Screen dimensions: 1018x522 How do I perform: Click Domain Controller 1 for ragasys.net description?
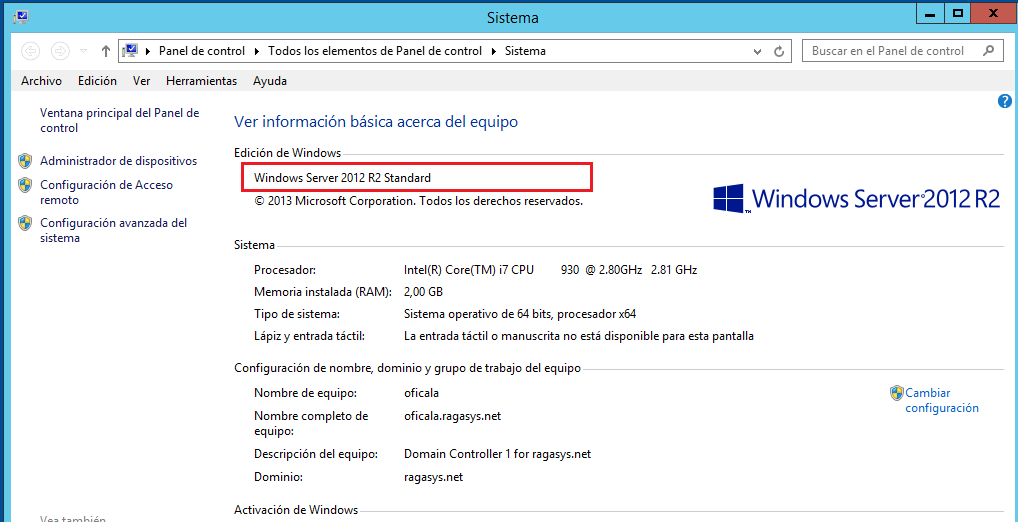(x=497, y=454)
